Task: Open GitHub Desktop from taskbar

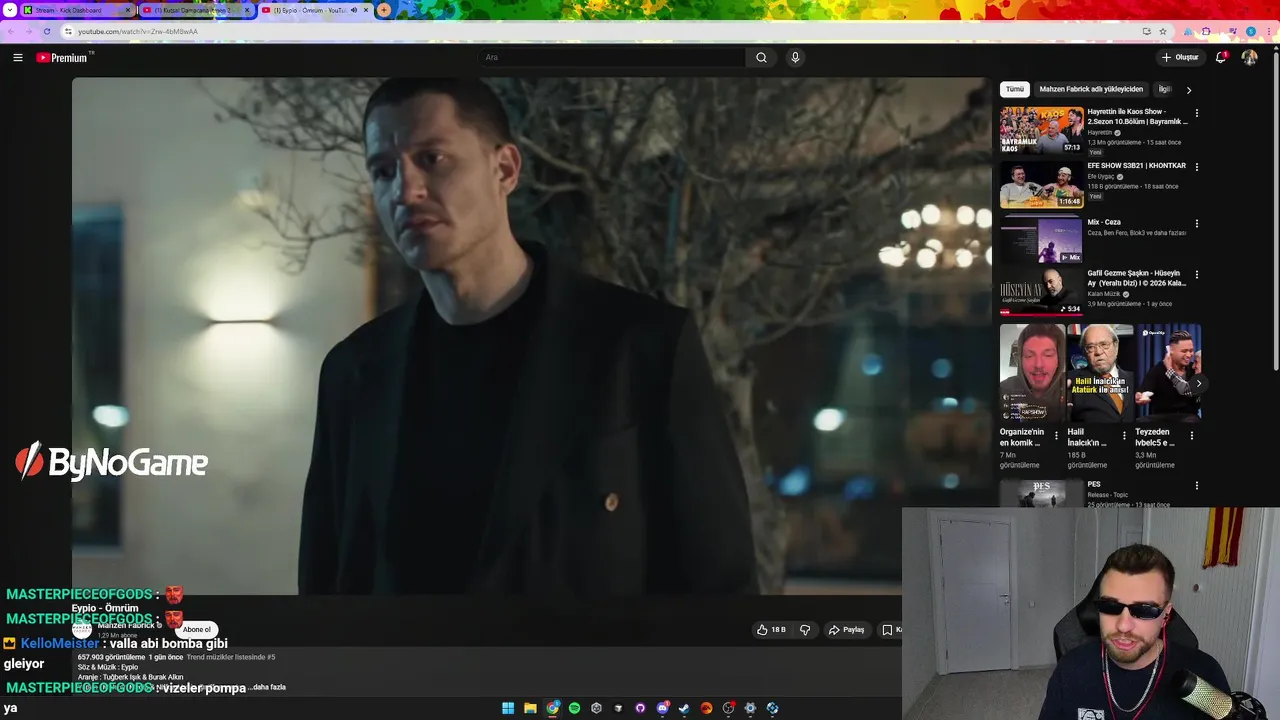Action: 640,708
